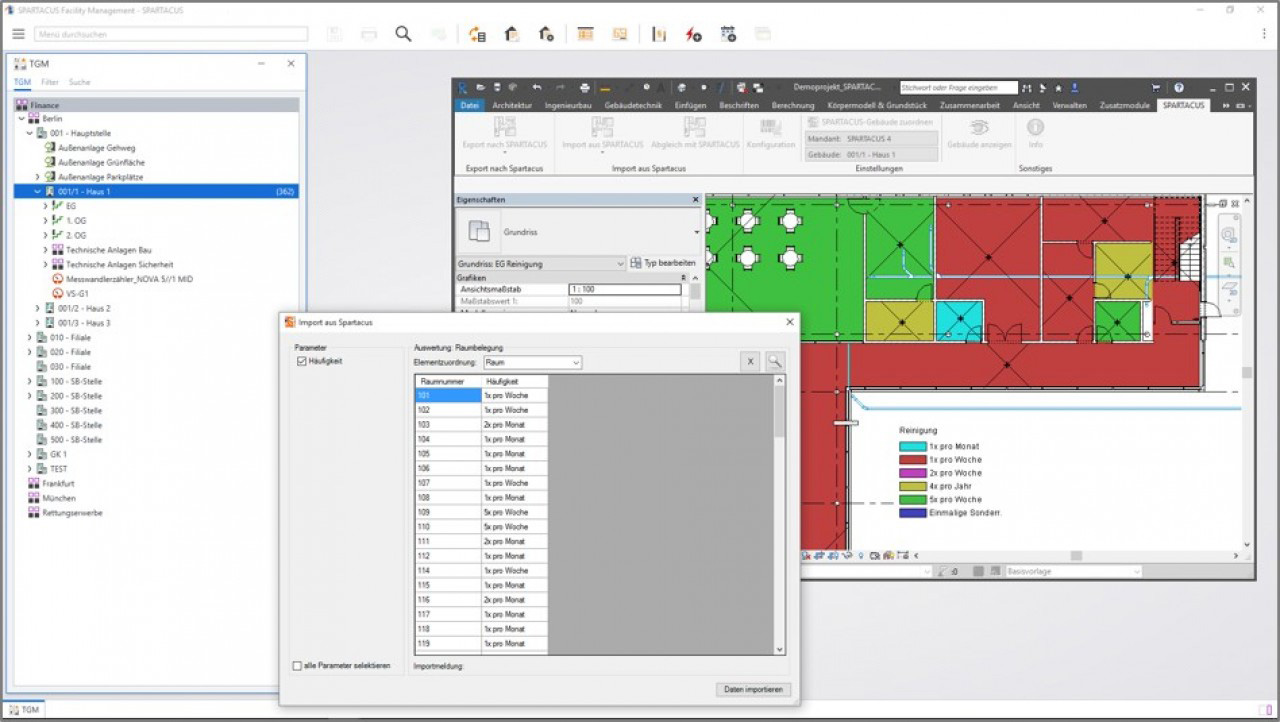
Task: Click the magnifier search icon in top toolbar
Action: tap(403, 34)
